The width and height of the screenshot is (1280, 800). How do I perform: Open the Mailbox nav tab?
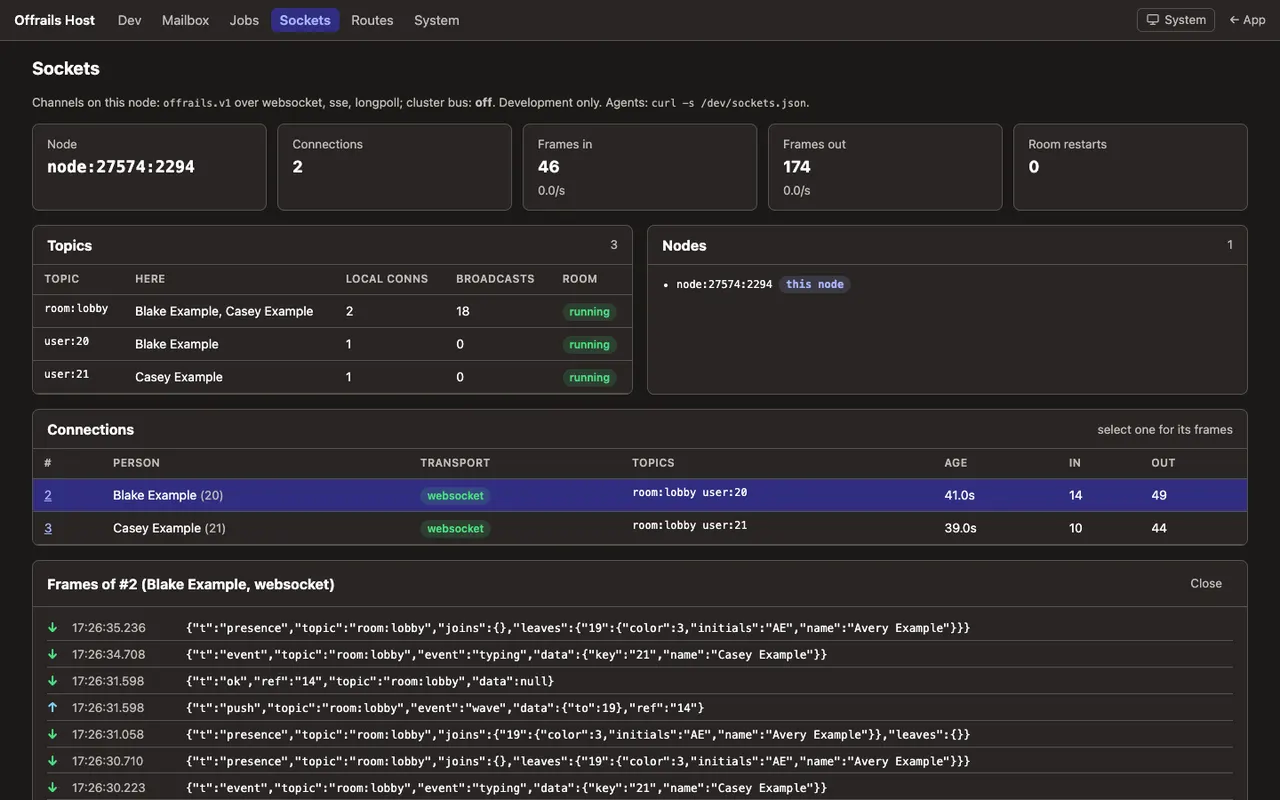click(185, 20)
